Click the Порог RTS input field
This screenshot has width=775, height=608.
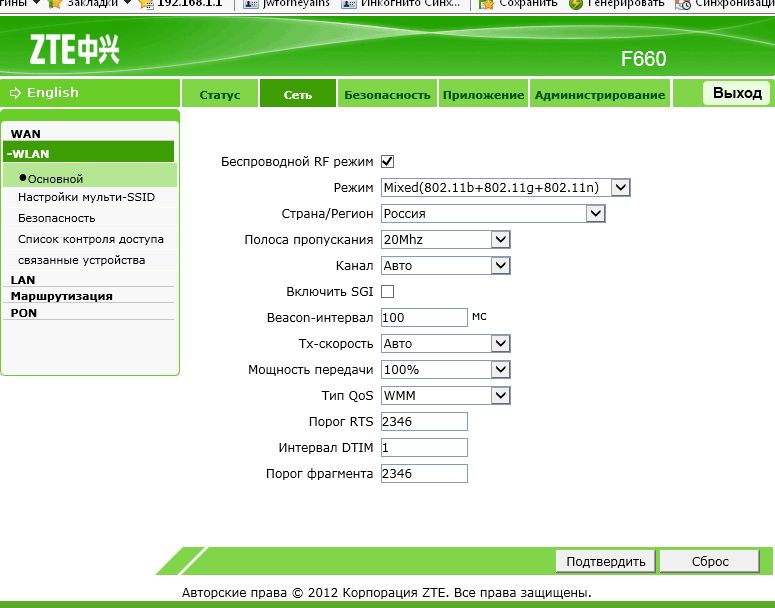[424, 422]
